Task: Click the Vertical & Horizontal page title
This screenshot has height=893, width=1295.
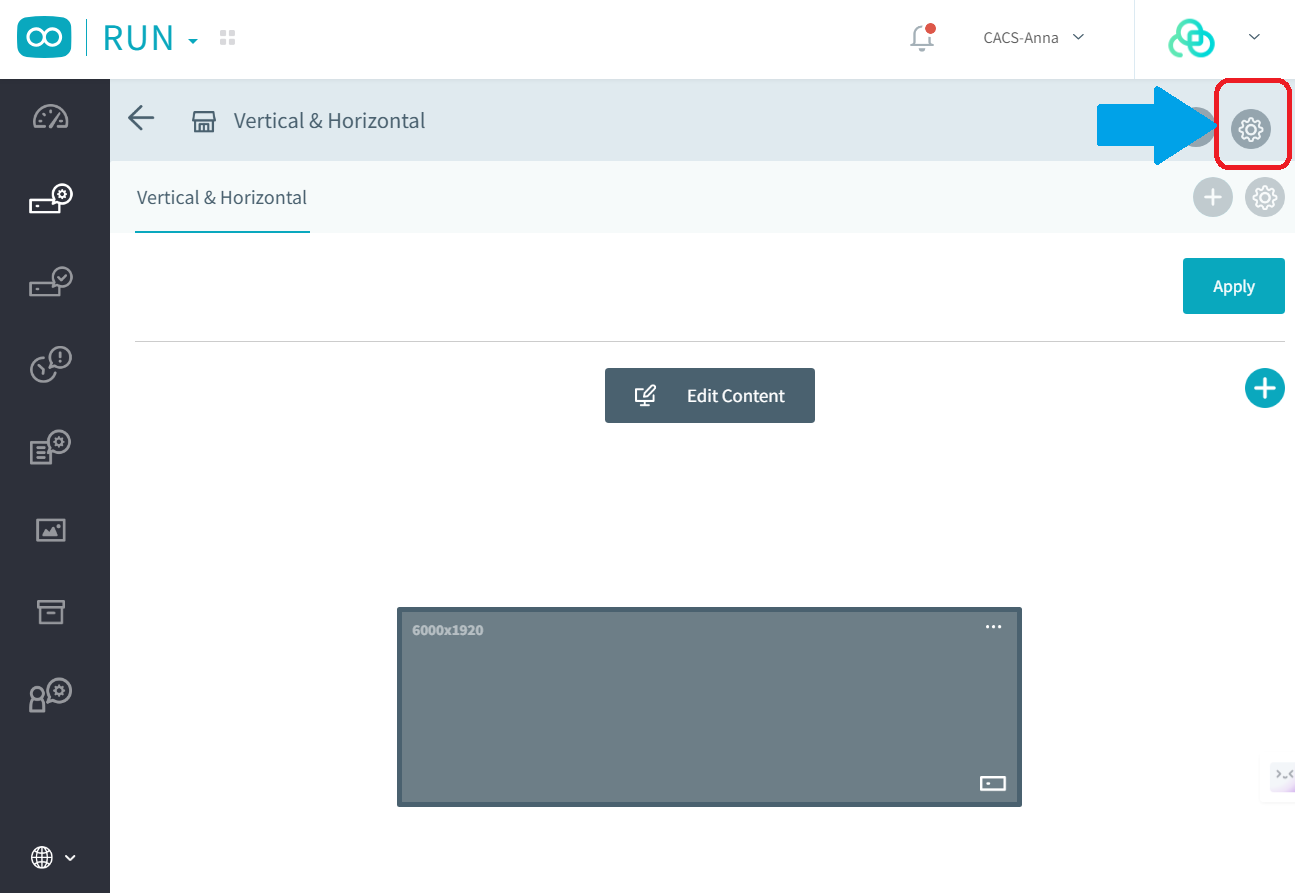Action: coord(330,121)
